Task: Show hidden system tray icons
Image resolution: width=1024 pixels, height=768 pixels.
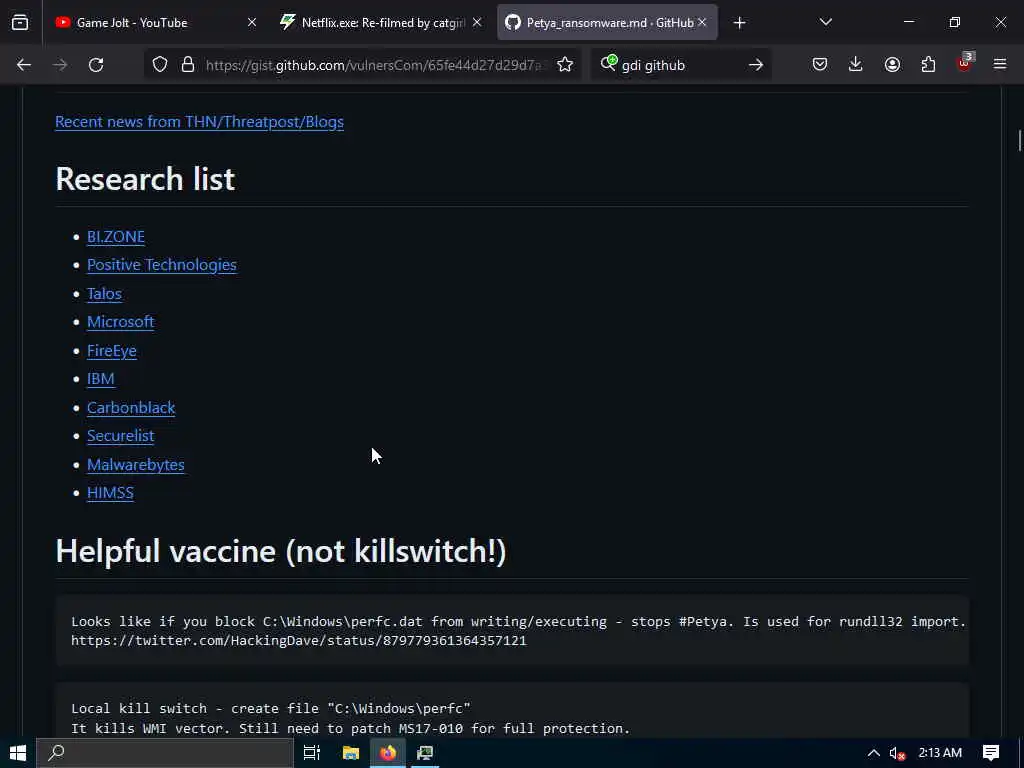Action: click(x=873, y=753)
